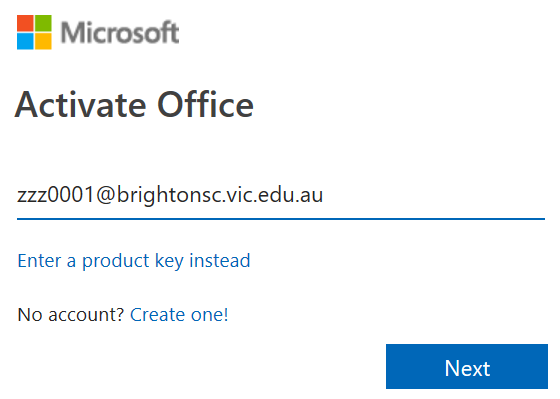This screenshot has width=560, height=399.
Task: Click the yellow square of Microsoft logo
Action: [43, 41]
